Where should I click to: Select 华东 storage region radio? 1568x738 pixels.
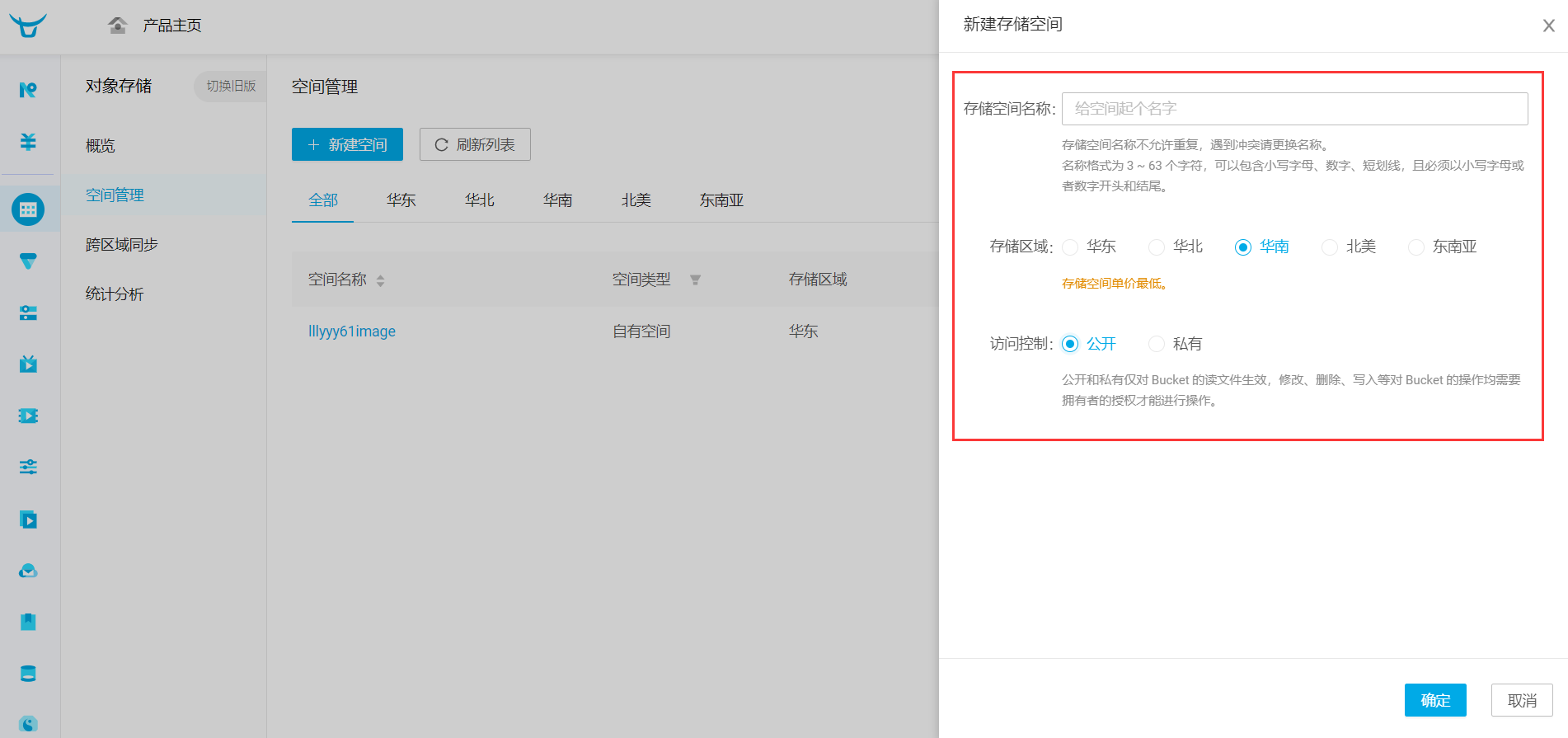pos(1070,247)
